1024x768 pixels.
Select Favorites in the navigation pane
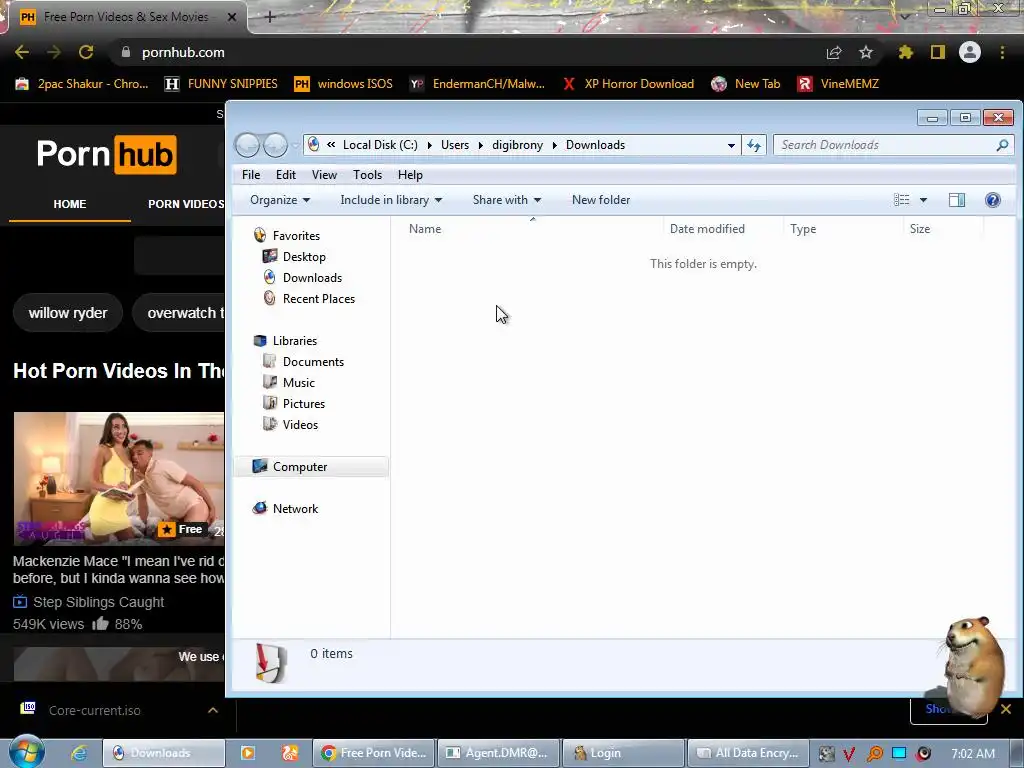tap(296, 236)
